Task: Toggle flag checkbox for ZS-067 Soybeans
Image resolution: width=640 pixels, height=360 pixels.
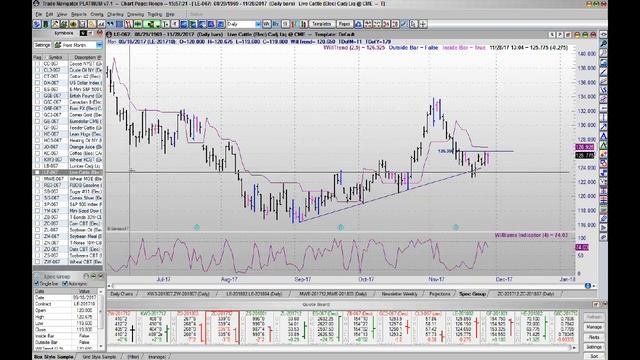Action: pyautogui.click(x=38, y=255)
